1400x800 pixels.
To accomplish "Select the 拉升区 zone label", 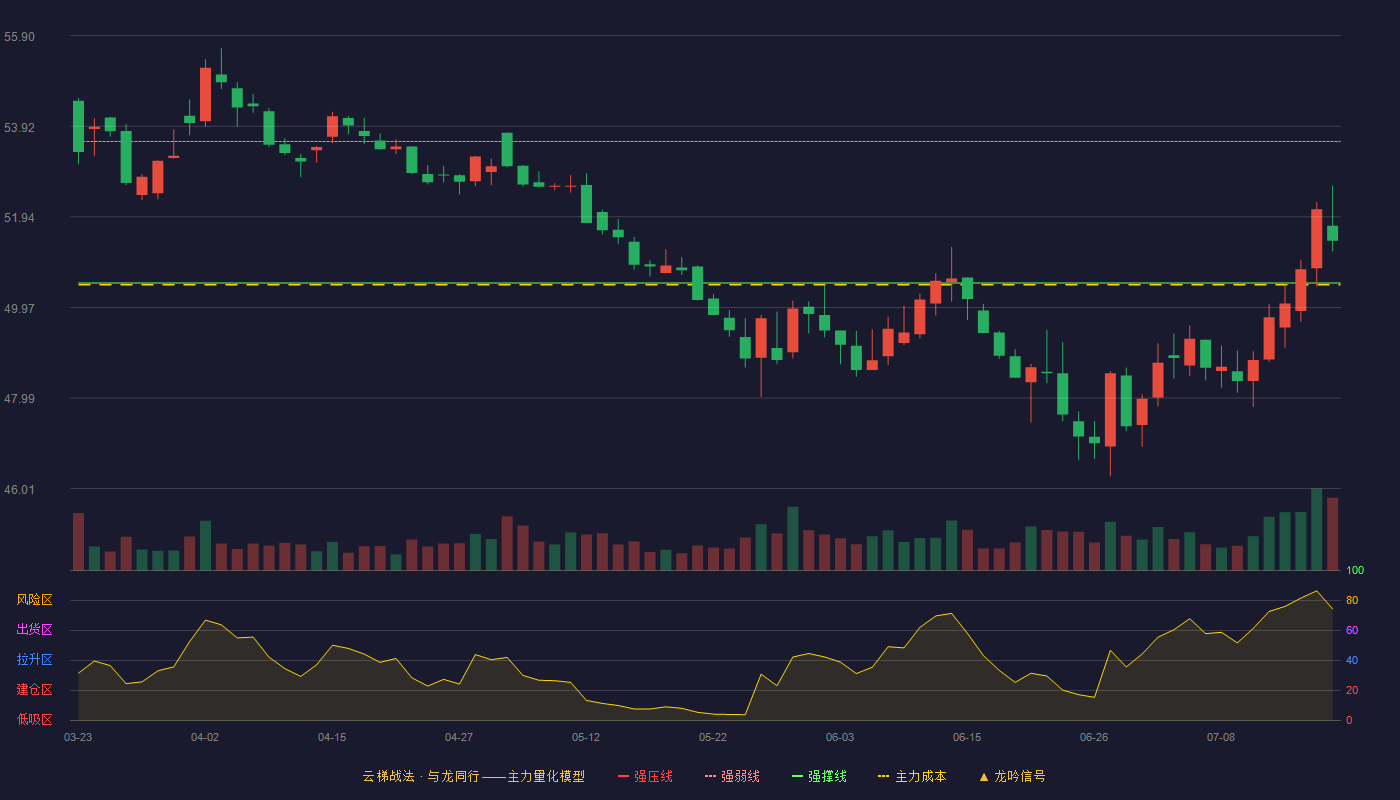I will click(34, 660).
